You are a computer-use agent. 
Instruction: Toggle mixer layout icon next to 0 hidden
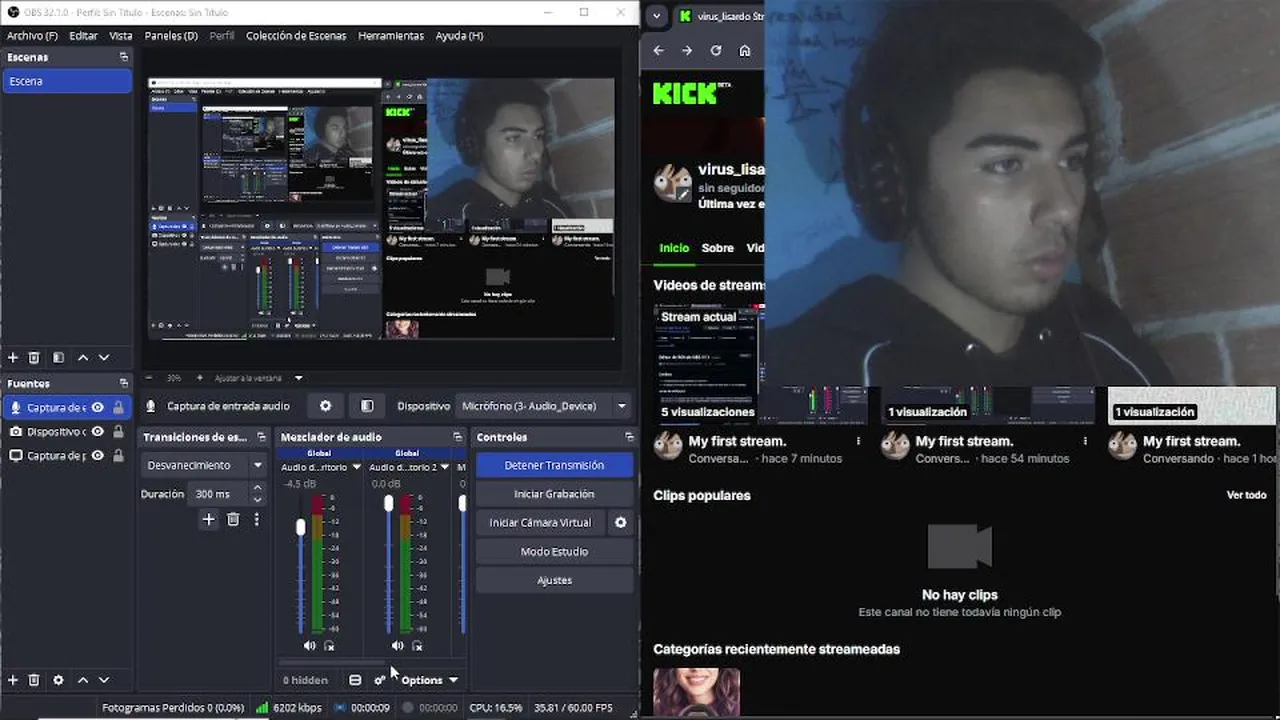tap(355, 680)
